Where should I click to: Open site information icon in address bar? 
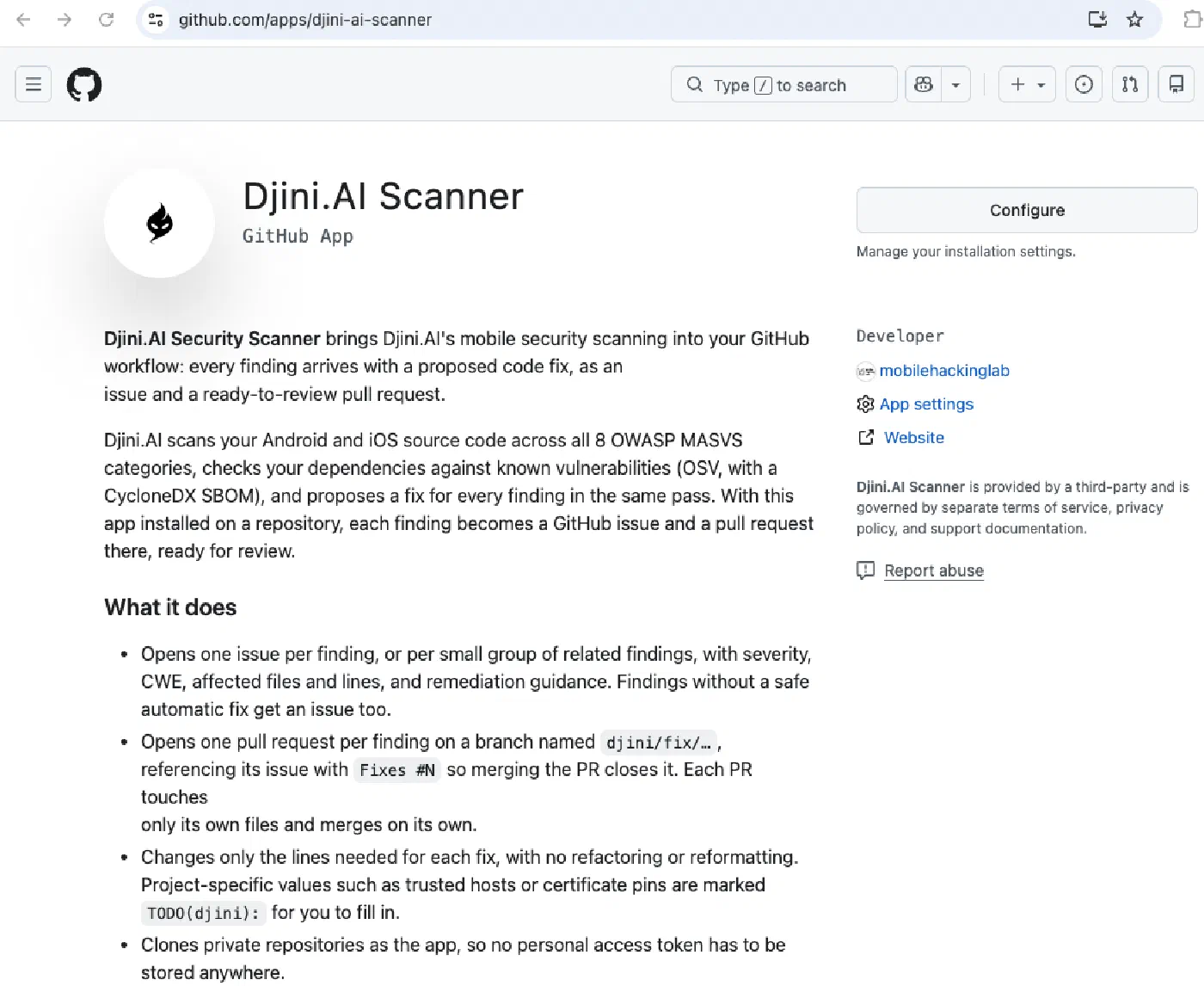point(156,20)
